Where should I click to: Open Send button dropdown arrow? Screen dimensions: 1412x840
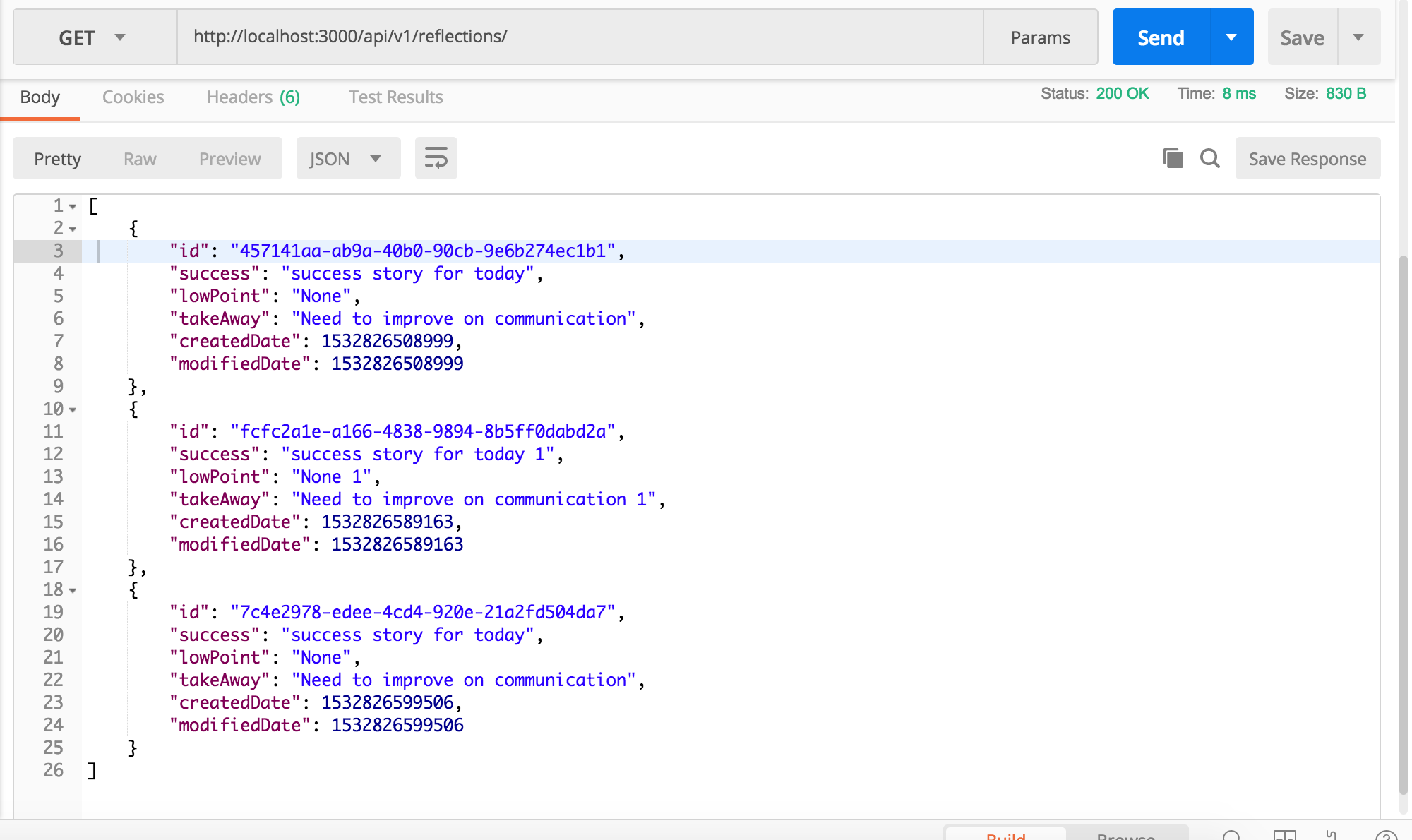point(1231,37)
